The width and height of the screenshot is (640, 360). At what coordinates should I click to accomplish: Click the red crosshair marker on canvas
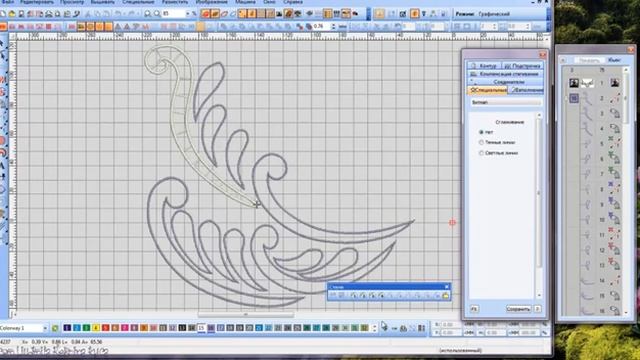click(x=452, y=222)
